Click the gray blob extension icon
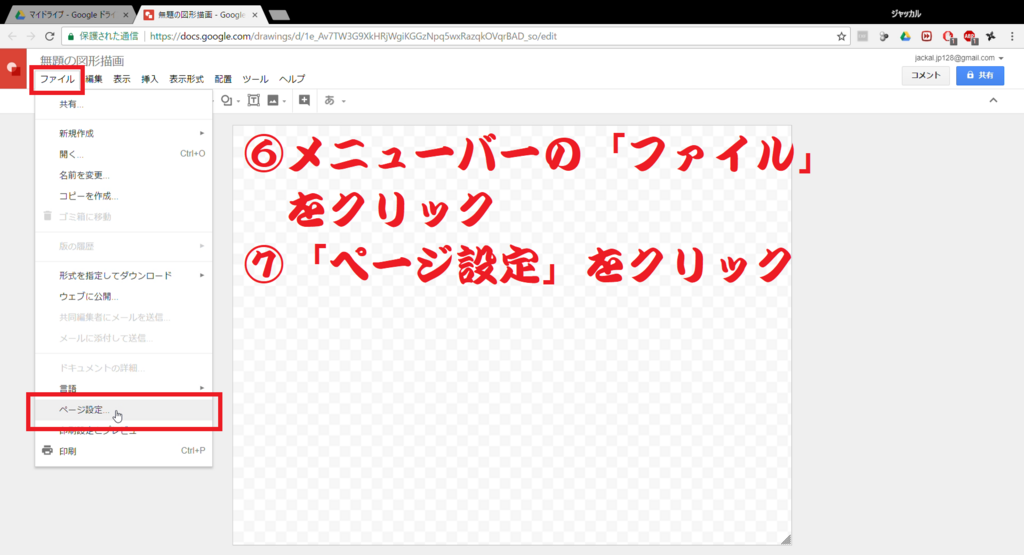This screenshot has height=555, width=1024. coord(884,37)
